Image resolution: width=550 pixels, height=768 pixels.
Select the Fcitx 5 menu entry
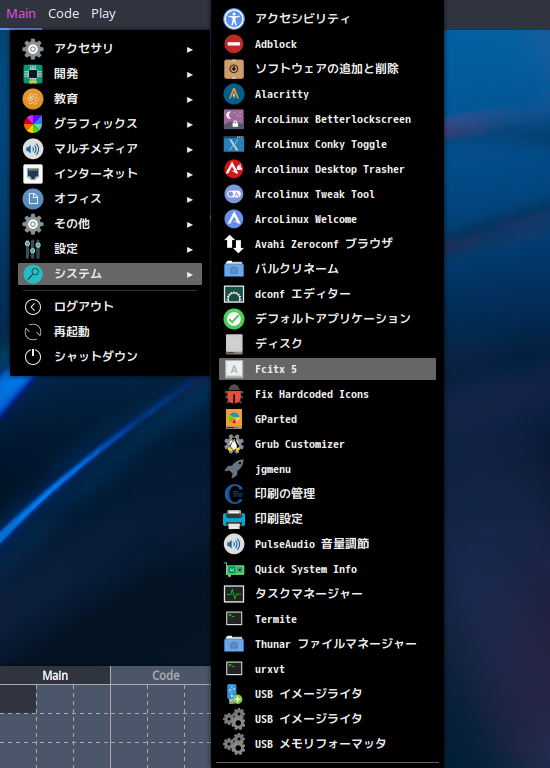point(327,369)
